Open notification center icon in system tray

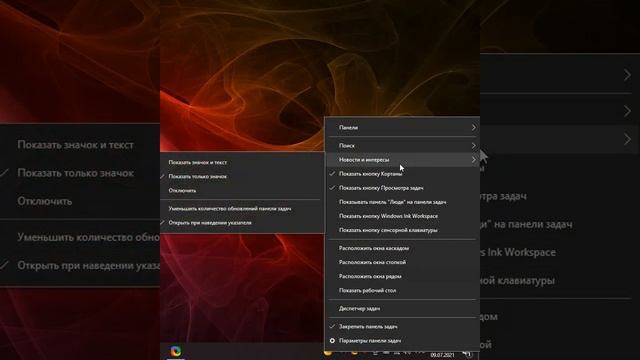click(468, 353)
